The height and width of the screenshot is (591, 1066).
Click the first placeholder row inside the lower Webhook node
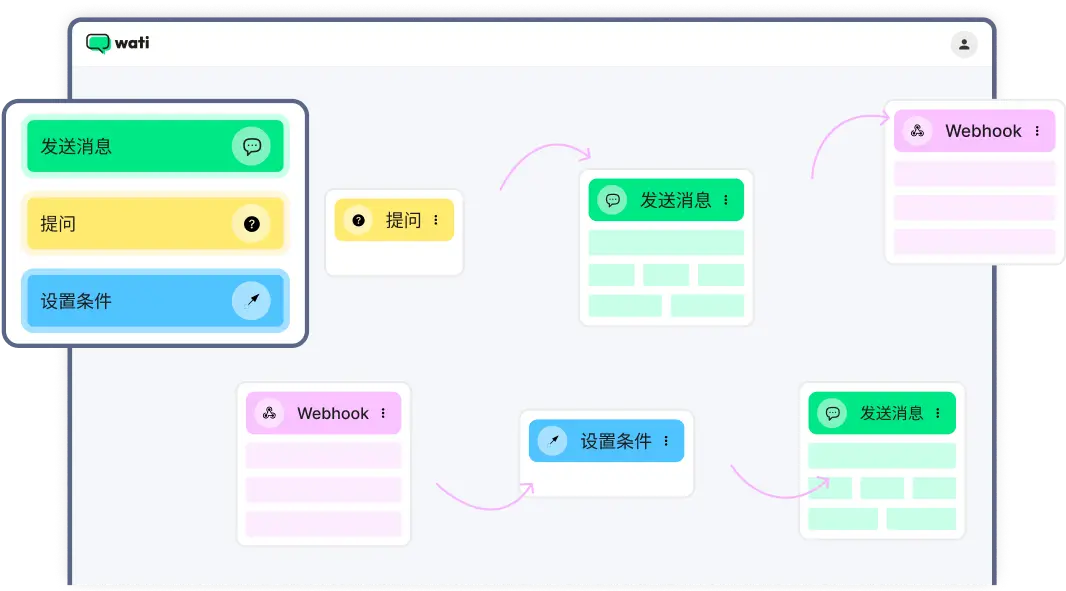(323, 455)
